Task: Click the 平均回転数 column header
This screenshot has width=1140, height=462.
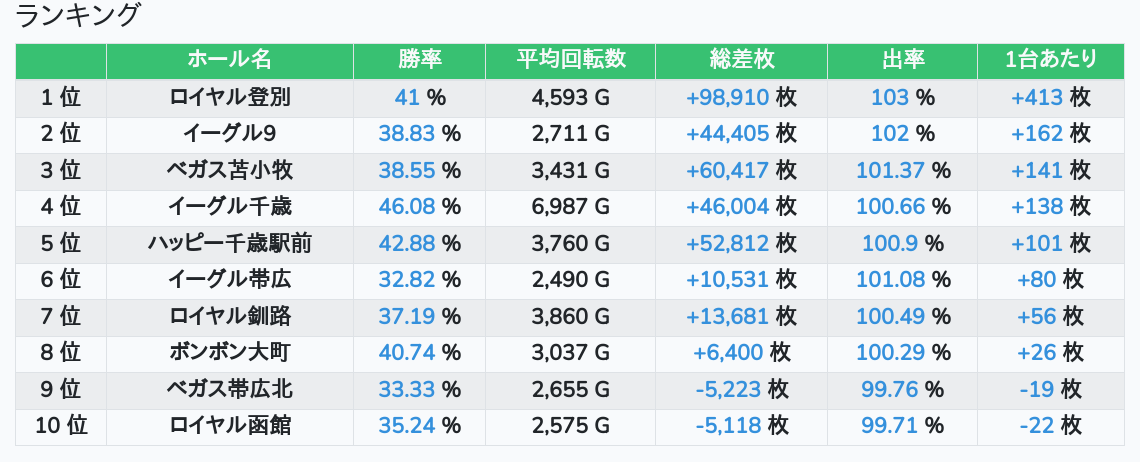Action: click(x=570, y=60)
